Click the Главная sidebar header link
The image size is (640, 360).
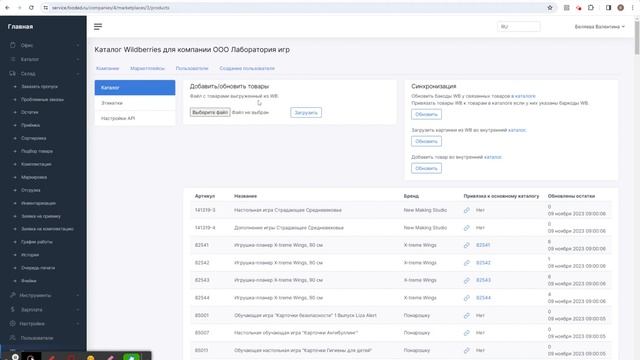point(20,27)
